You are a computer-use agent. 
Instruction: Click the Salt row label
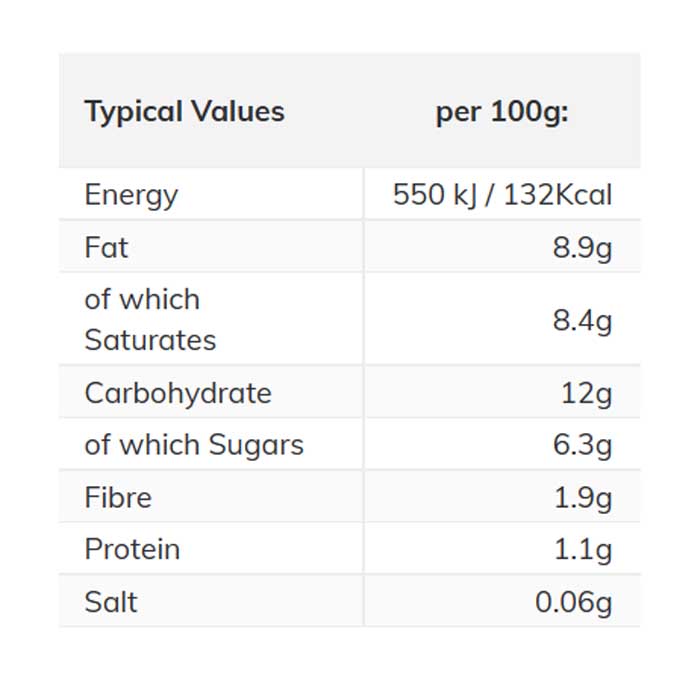click(111, 602)
